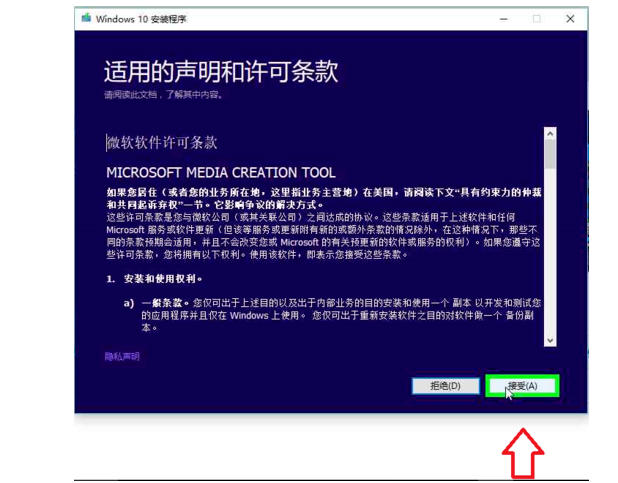This screenshot has width=618, height=483.
Task: Click the 拒绝(D) decline button
Action: 444,385
